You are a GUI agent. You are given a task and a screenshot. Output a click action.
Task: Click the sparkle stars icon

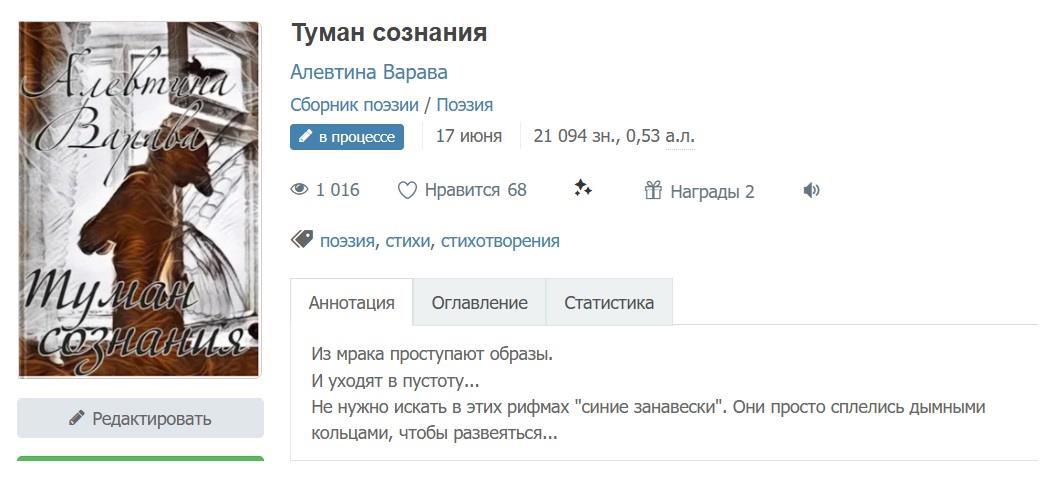[583, 189]
